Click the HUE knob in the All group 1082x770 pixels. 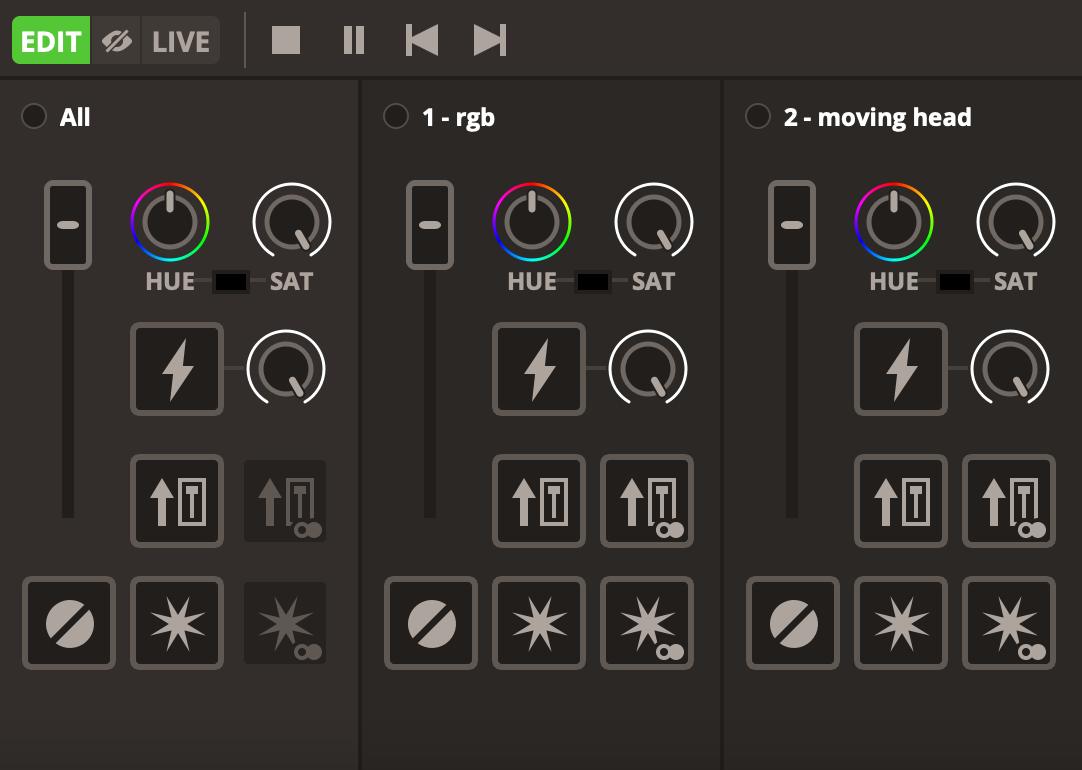pyautogui.click(x=170, y=222)
